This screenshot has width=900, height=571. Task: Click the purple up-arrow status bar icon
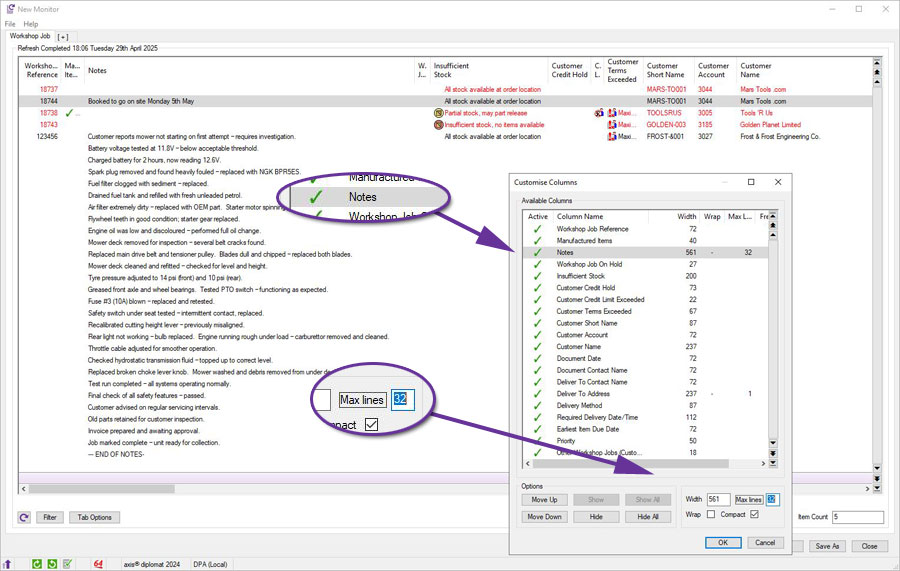[9, 564]
